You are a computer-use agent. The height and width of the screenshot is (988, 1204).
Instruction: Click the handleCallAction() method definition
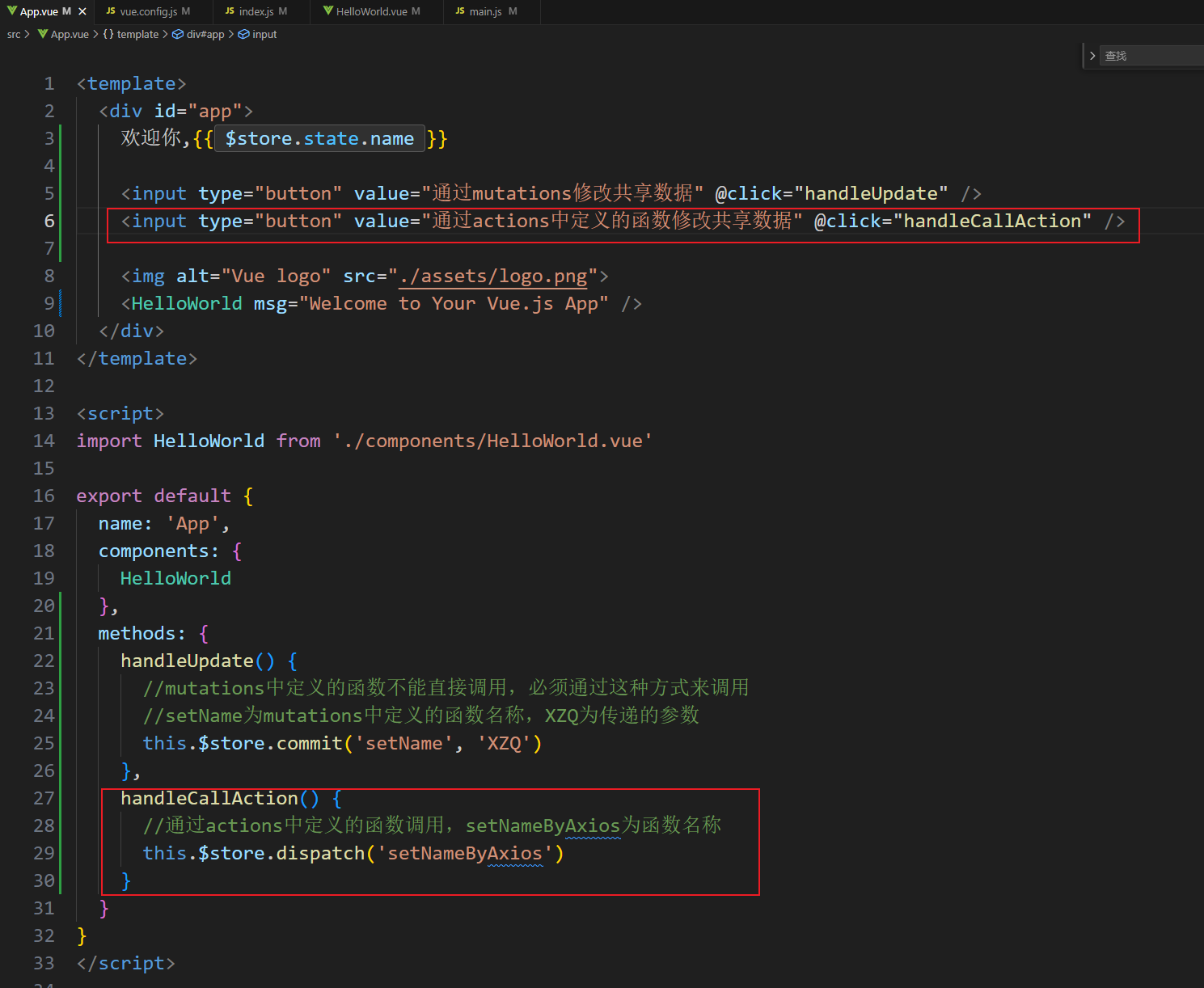click(220, 798)
